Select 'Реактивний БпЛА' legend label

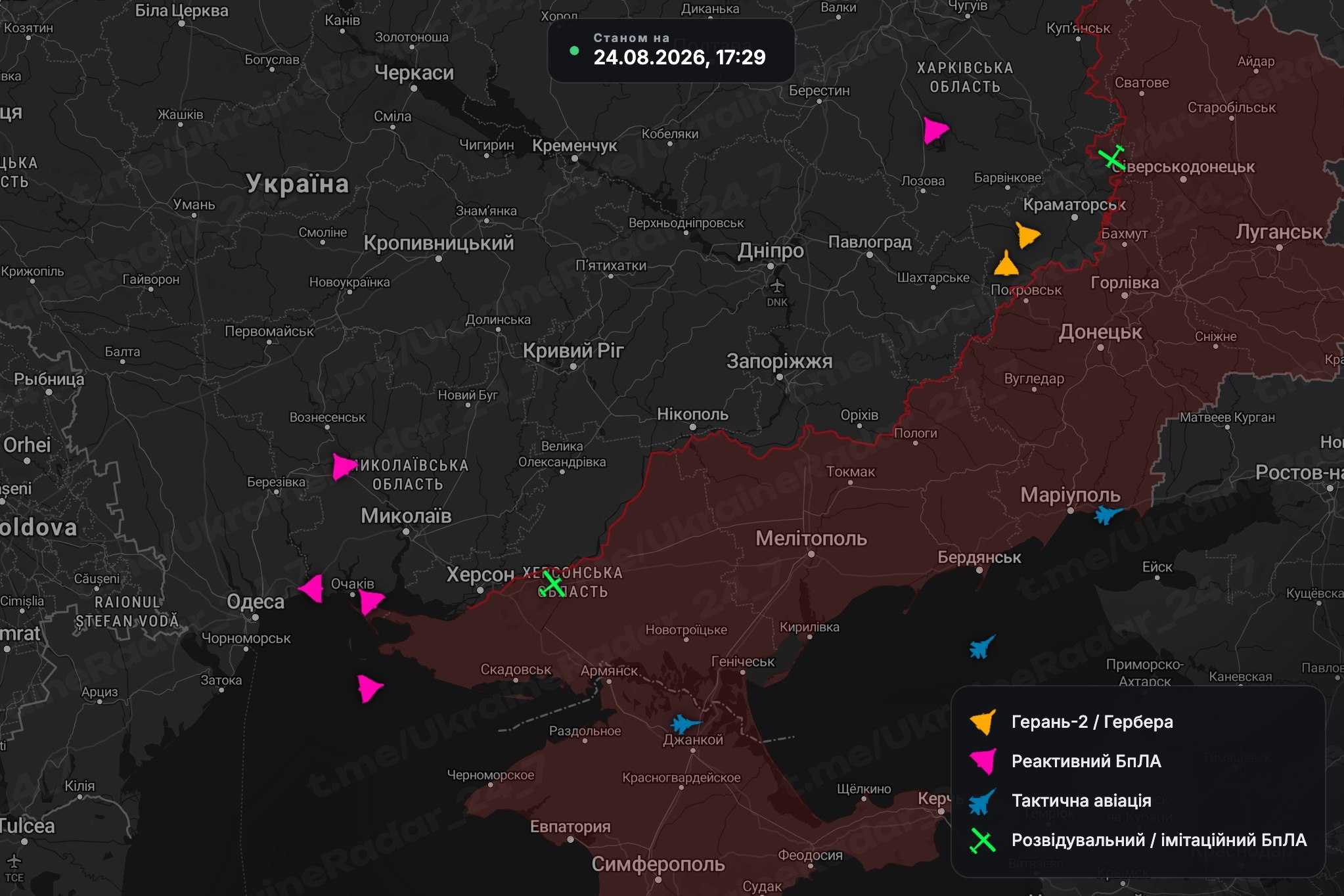click(x=1086, y=761)
